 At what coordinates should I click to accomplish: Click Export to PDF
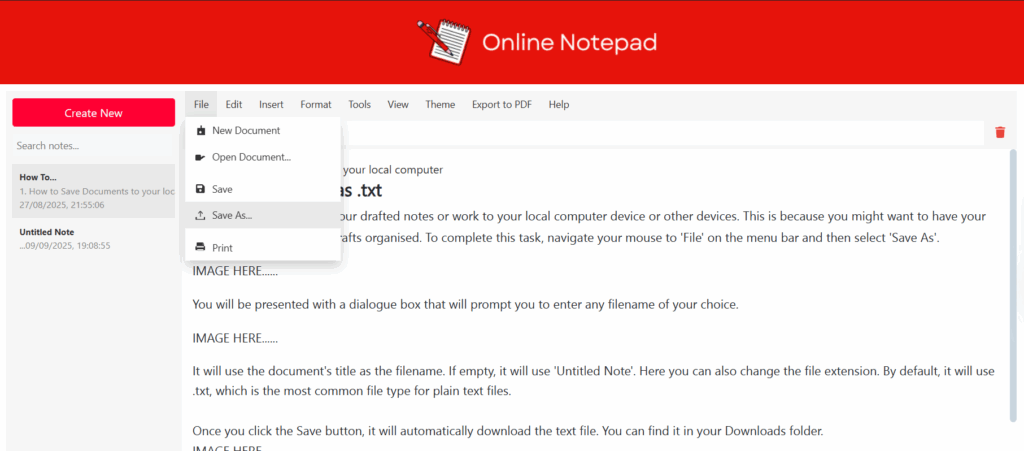coord(502,104)
